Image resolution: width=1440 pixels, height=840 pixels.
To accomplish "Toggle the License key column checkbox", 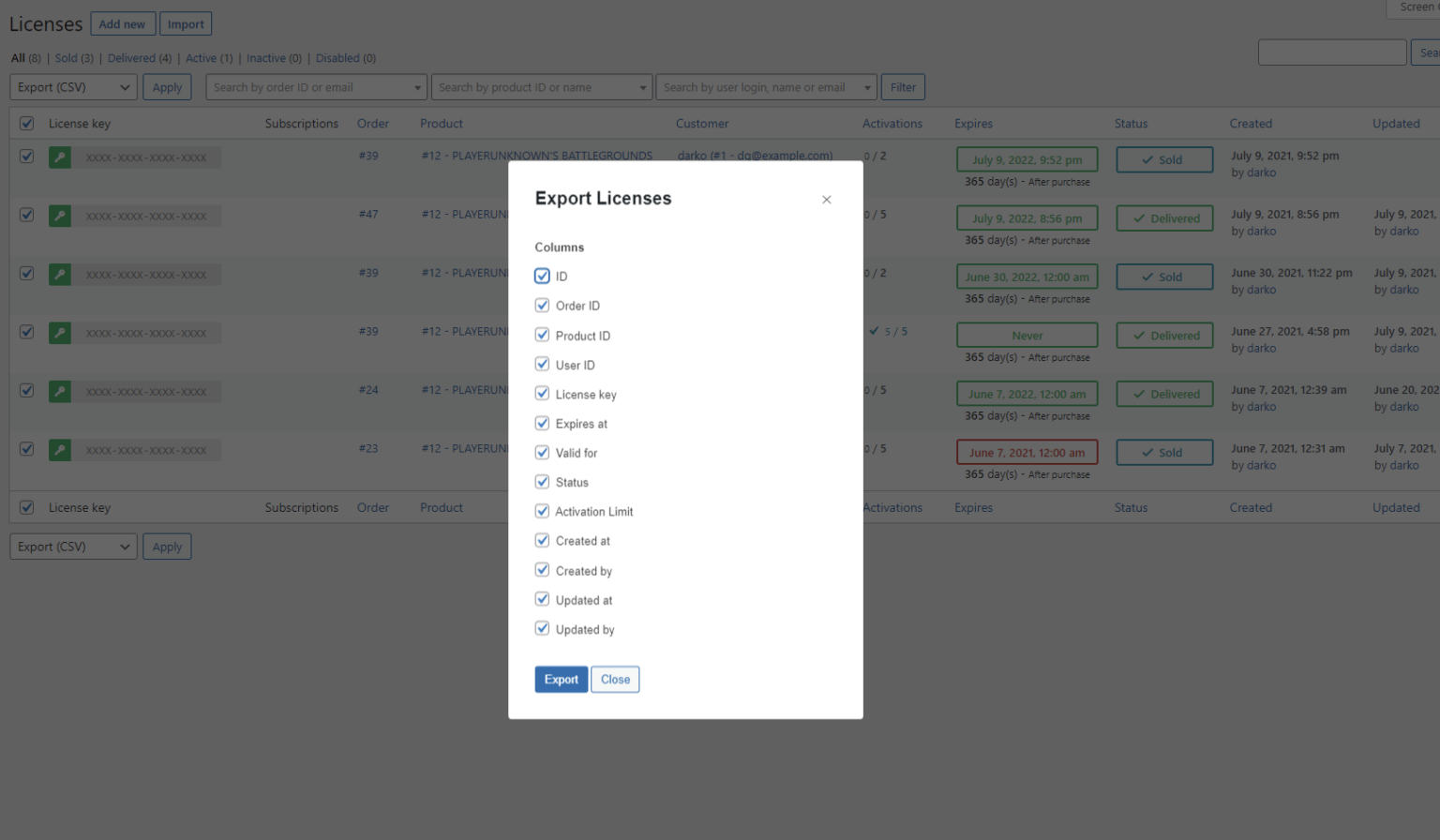I will coord(542,394).
